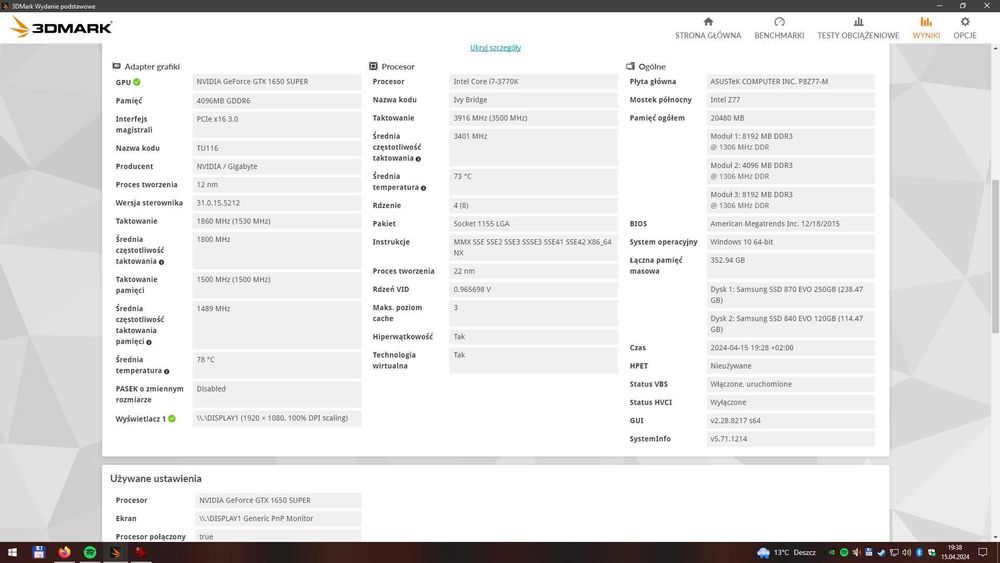This screenshot has width=1000, height=563.
Task: Select the GUI version v2.28.8217 s64
Action: (x=791, y=421)
